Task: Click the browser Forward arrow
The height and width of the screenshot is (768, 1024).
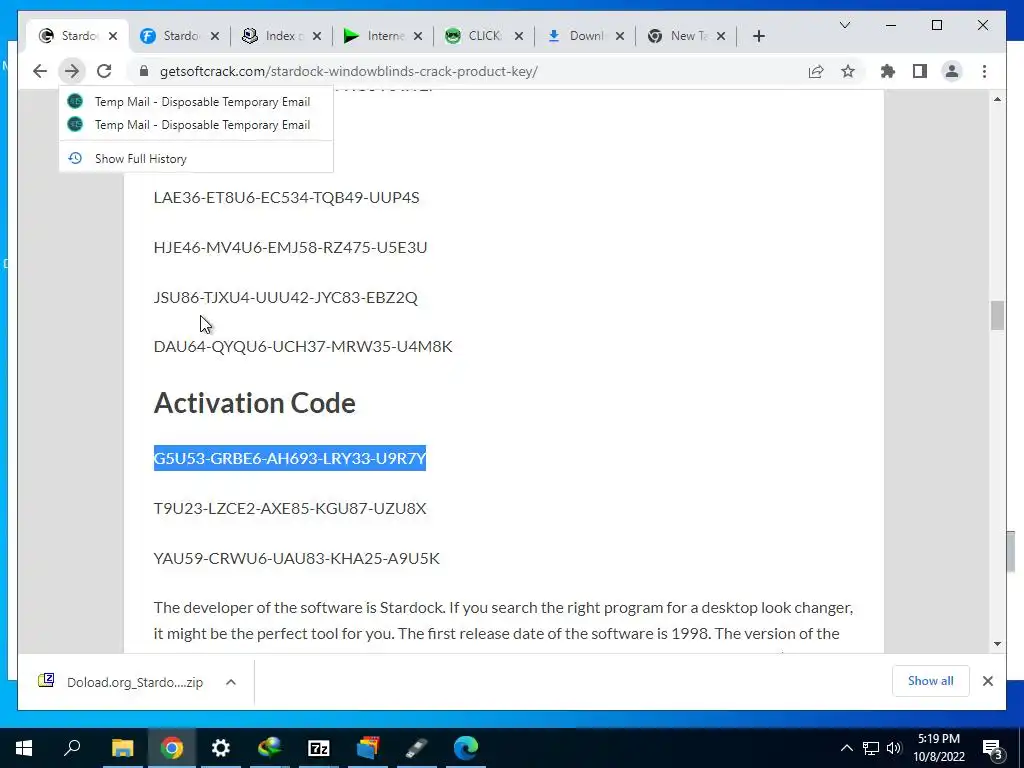Action: point(72,71)
